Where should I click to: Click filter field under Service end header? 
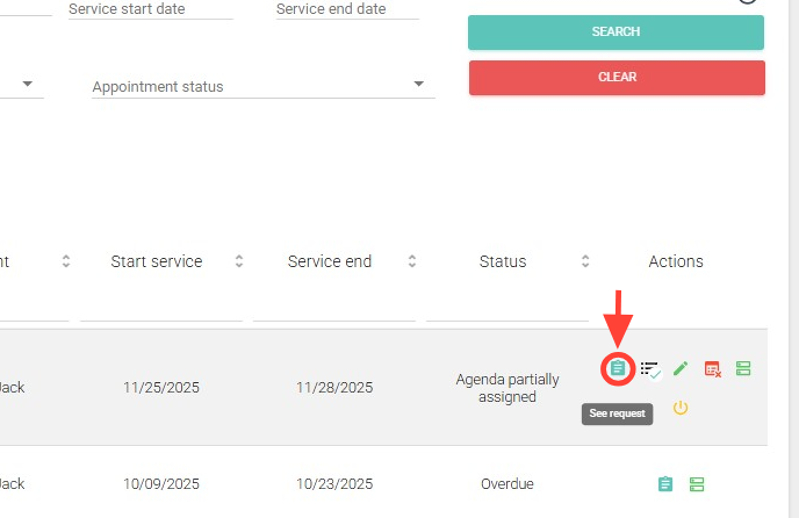334,306
